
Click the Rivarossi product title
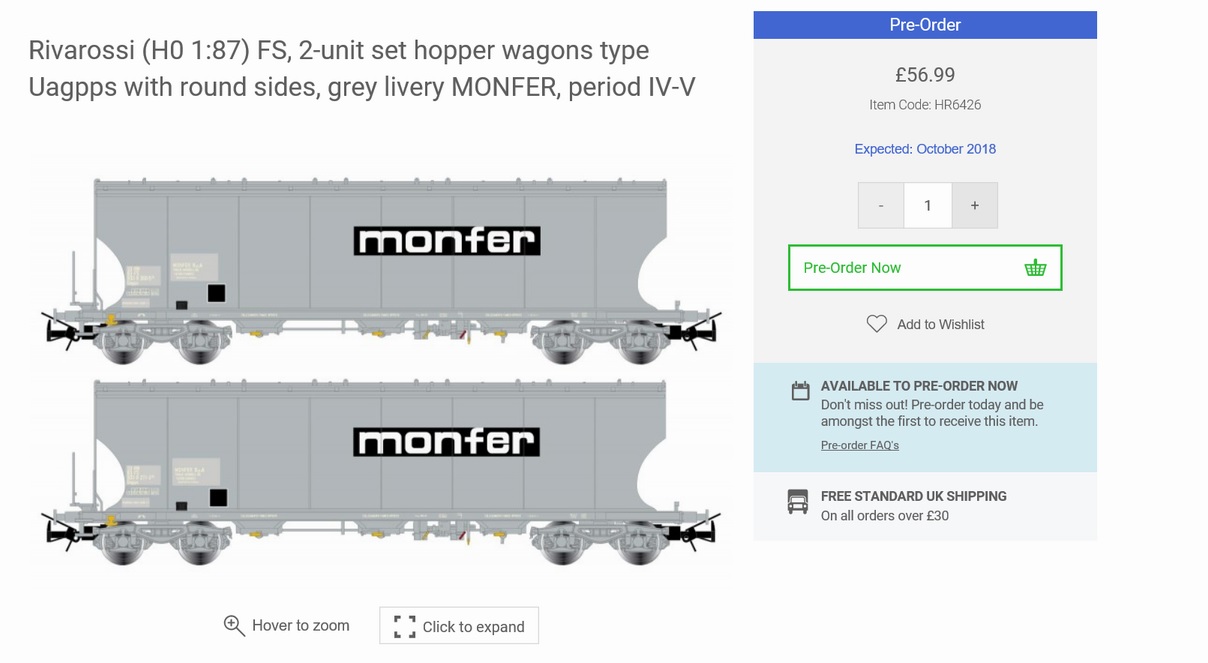[x=361, y=69]
